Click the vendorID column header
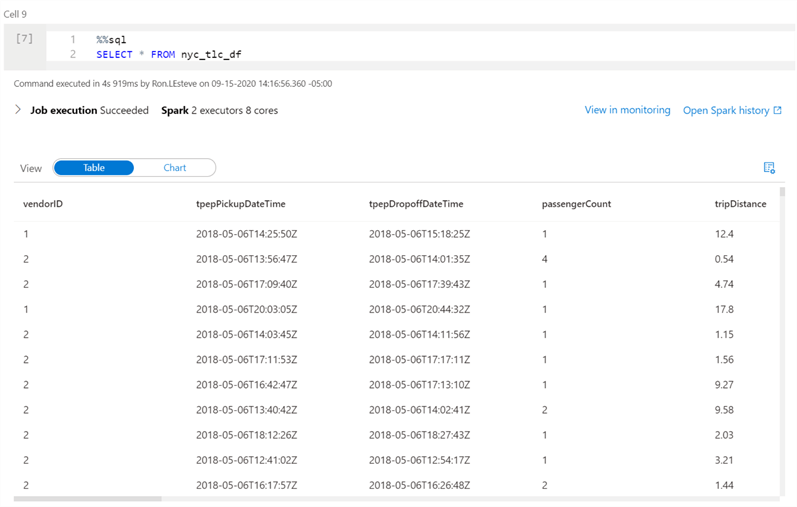 click(x=44, y=204)
